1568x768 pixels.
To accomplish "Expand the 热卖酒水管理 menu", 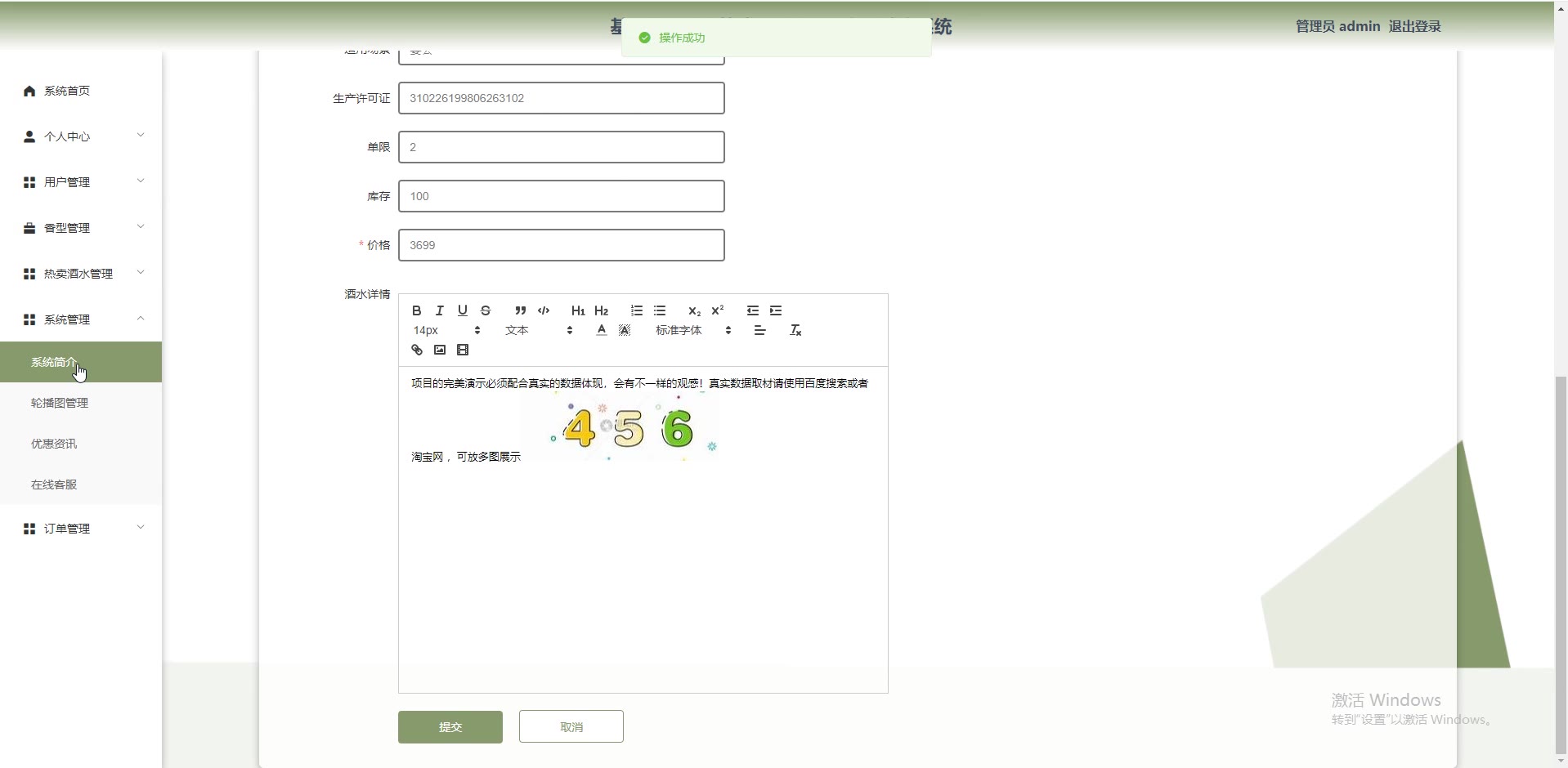I will click(81, 274).
